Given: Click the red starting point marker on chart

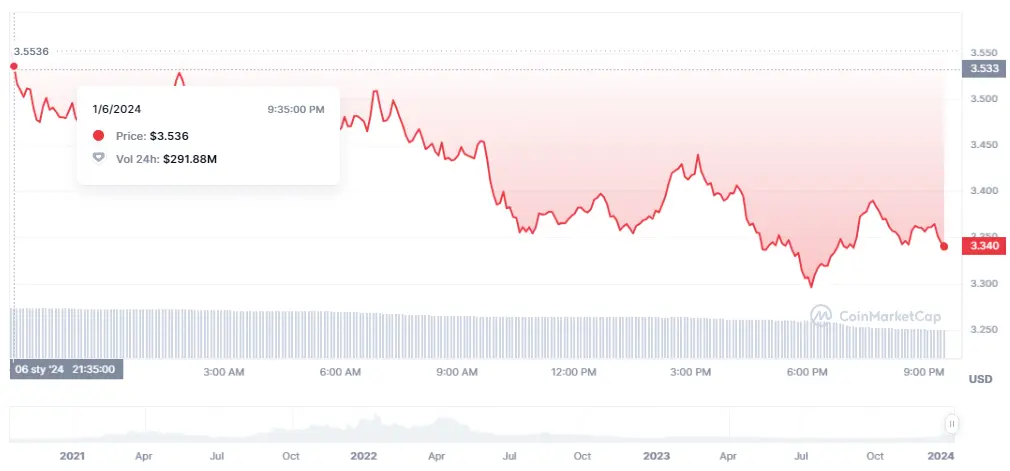Looking at the screenshot, I should [13, 66].
